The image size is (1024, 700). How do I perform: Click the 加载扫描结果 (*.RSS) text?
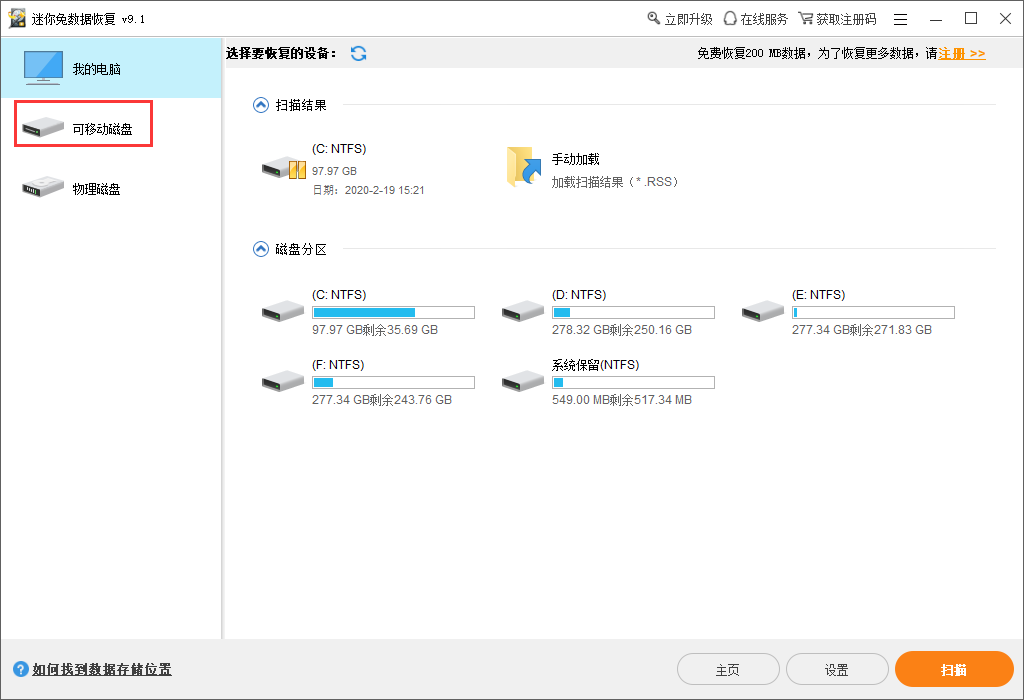[615, 182]
